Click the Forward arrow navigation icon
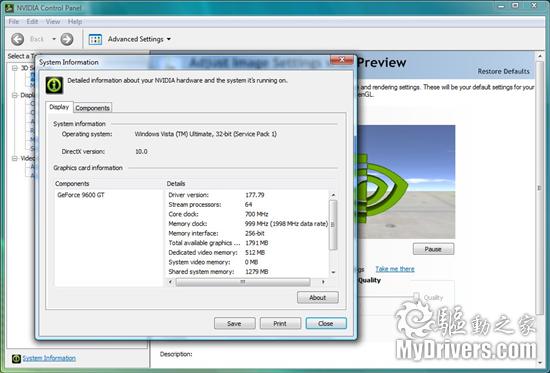550x373 pixels. [x=67, y=39]
